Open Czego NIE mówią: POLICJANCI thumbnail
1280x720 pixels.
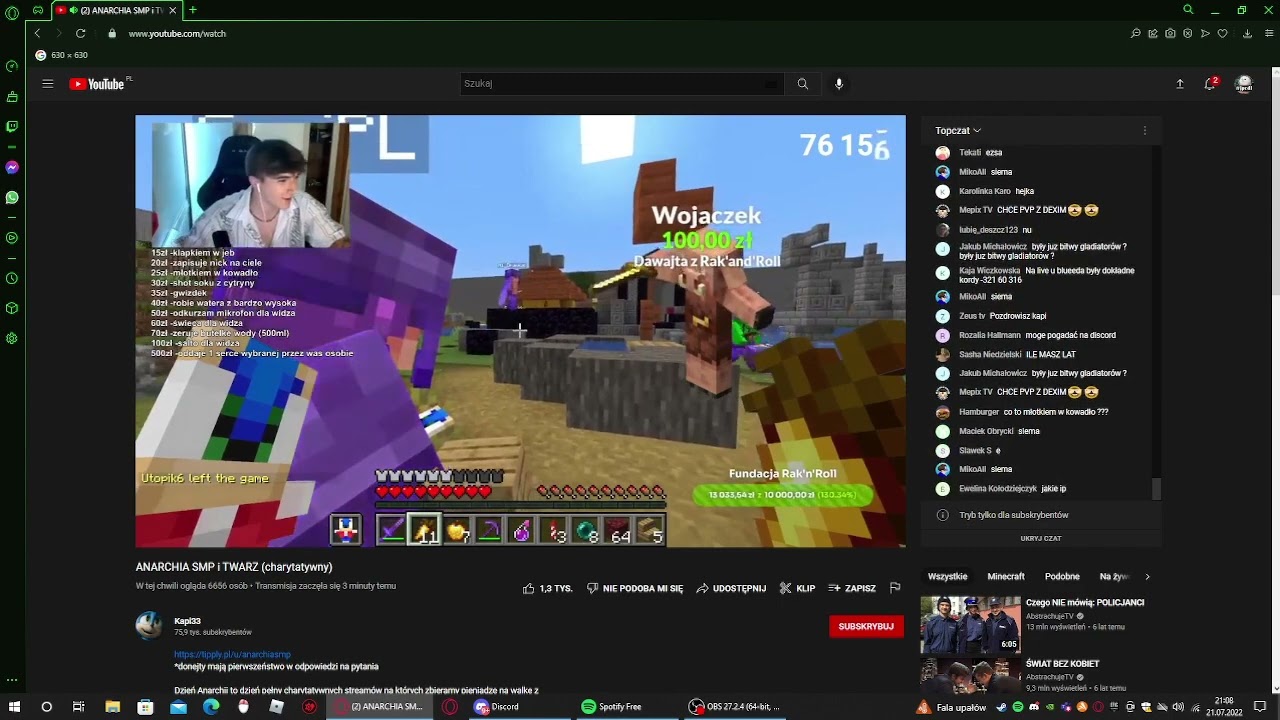pos(970,624)
